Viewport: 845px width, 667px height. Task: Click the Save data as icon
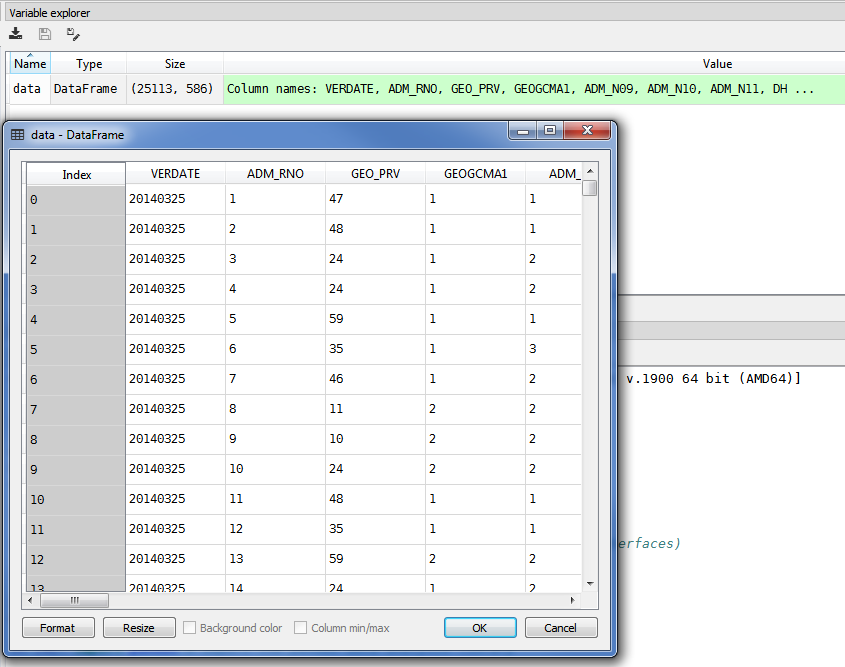[x=72, y=34]
